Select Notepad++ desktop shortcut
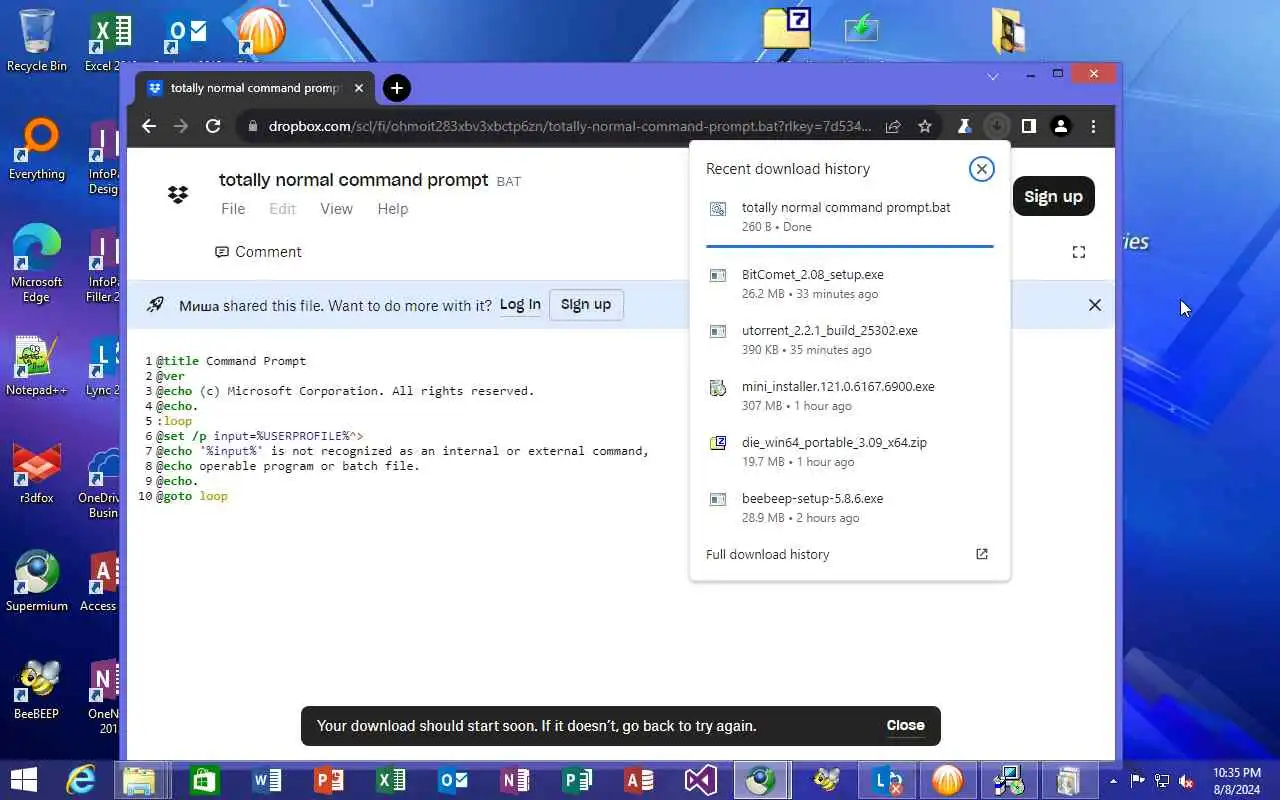 [37, 365]
